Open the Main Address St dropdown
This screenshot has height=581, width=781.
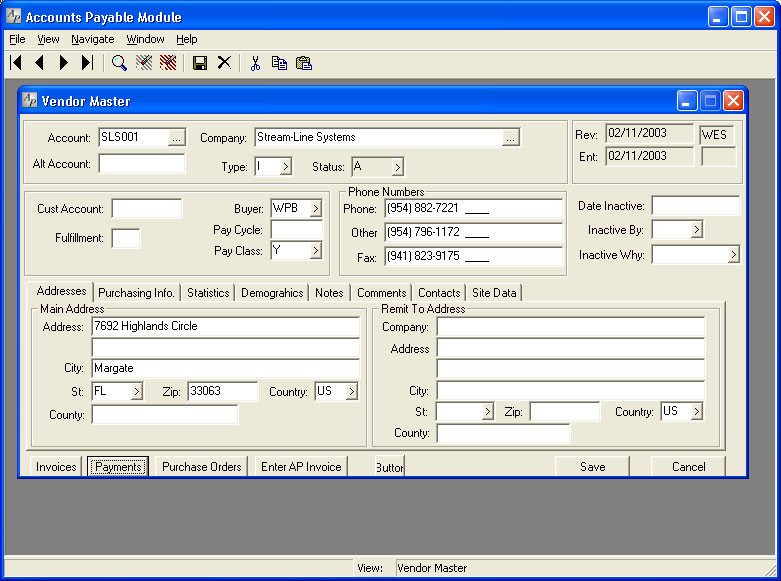[x=136, y=392]
